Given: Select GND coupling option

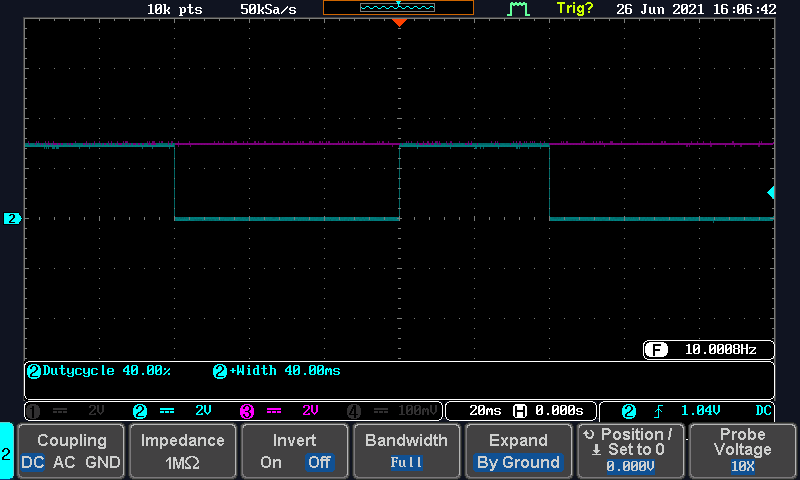Looking at the screenshot, I should pos(103,462).
